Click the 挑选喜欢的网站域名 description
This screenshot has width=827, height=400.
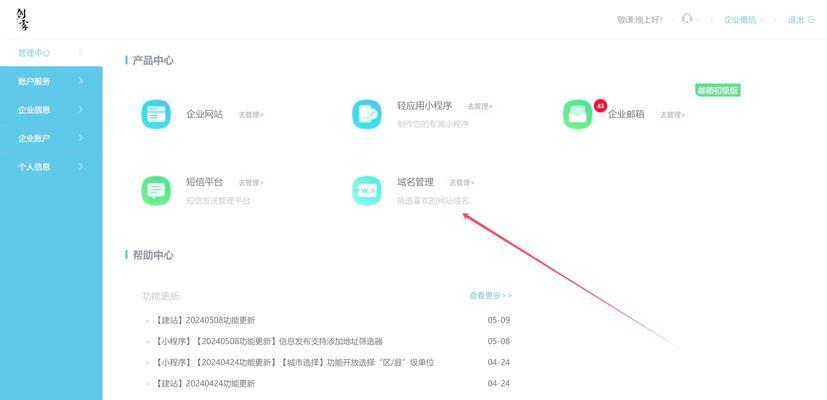pos(433,201)
